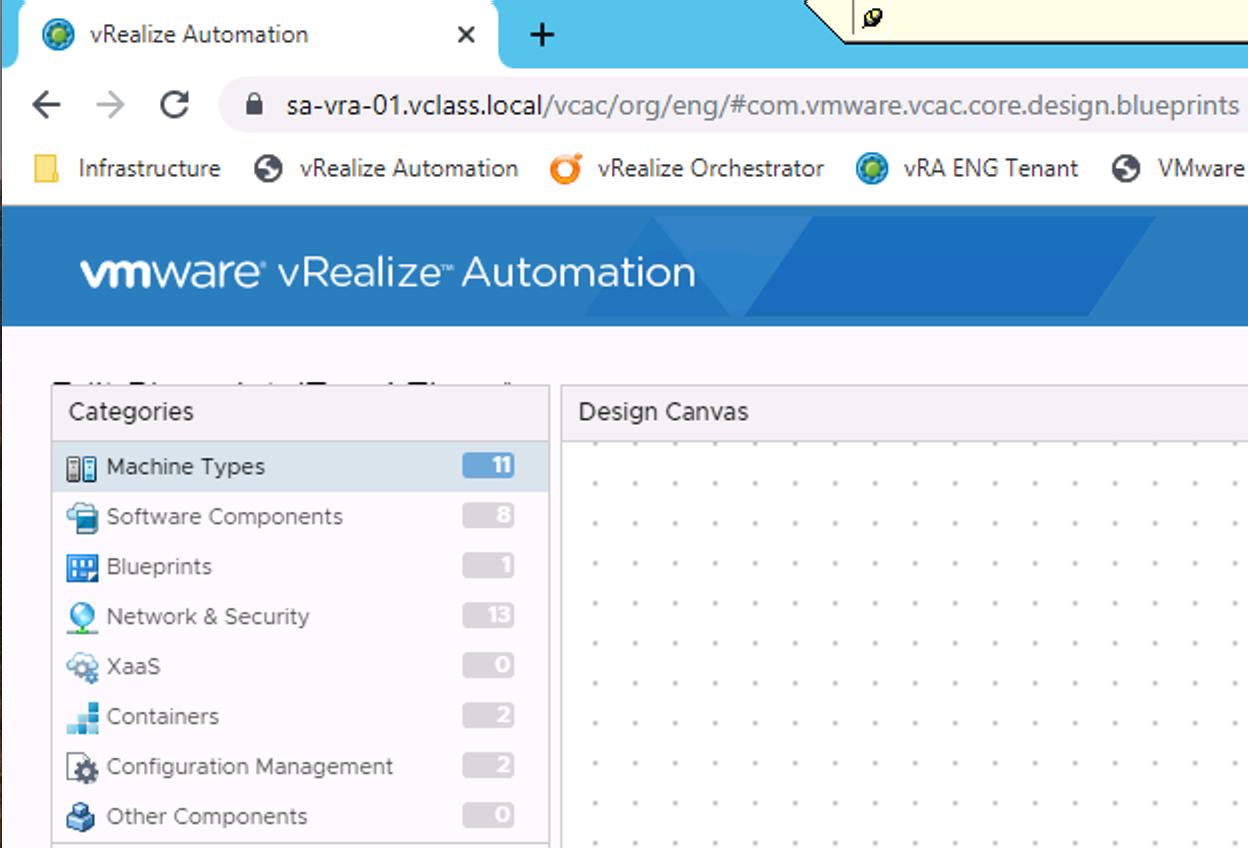Select the Network & Security globe icon
Image resolution: width=1248 pixels, height=848 pixels.
87,616
